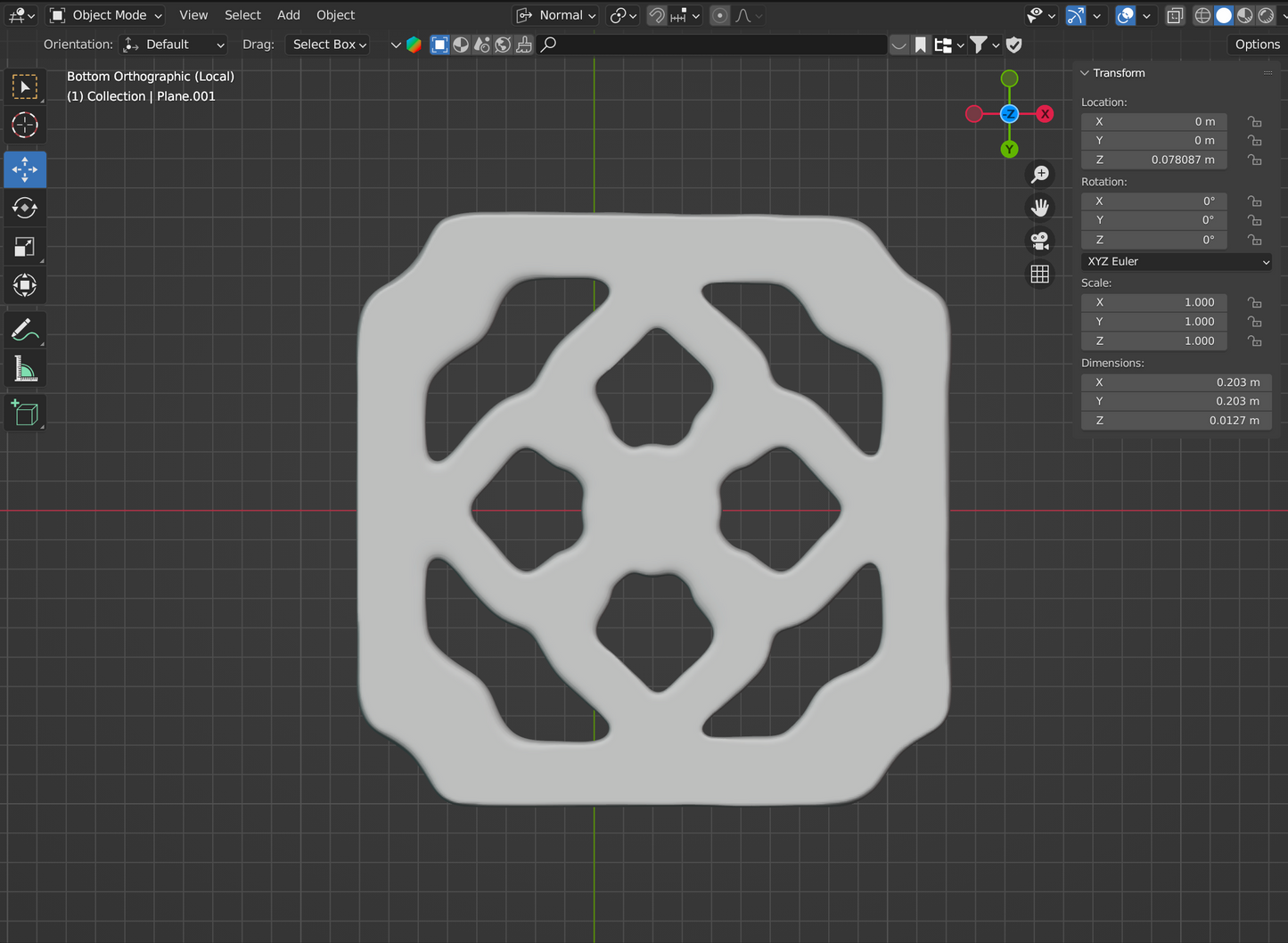The image size is (1288, 943).
Task: Collapse the Transform panel
Action: click(x=1086, y=73)
